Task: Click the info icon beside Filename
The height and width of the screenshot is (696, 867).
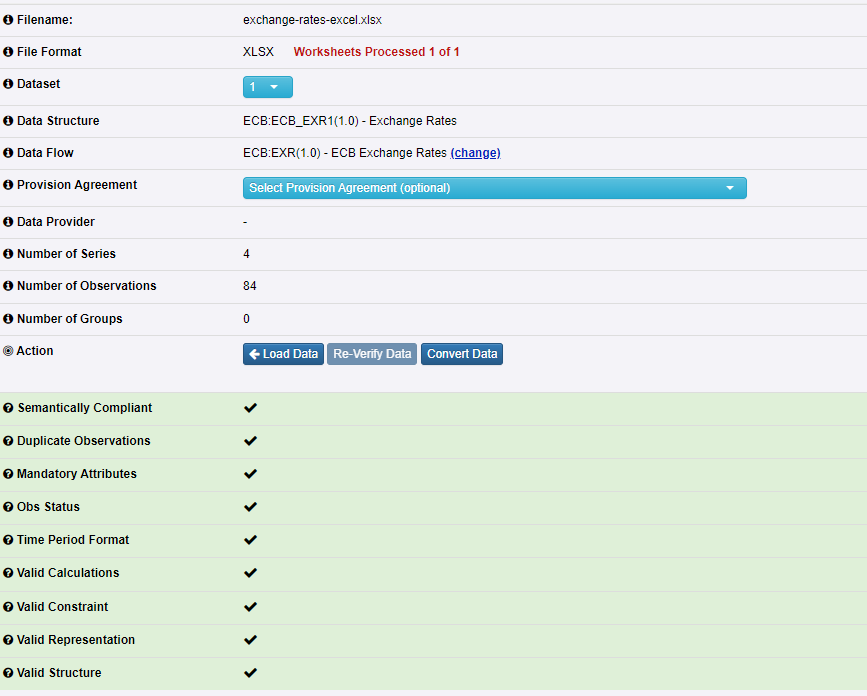Action: point(9,20)
